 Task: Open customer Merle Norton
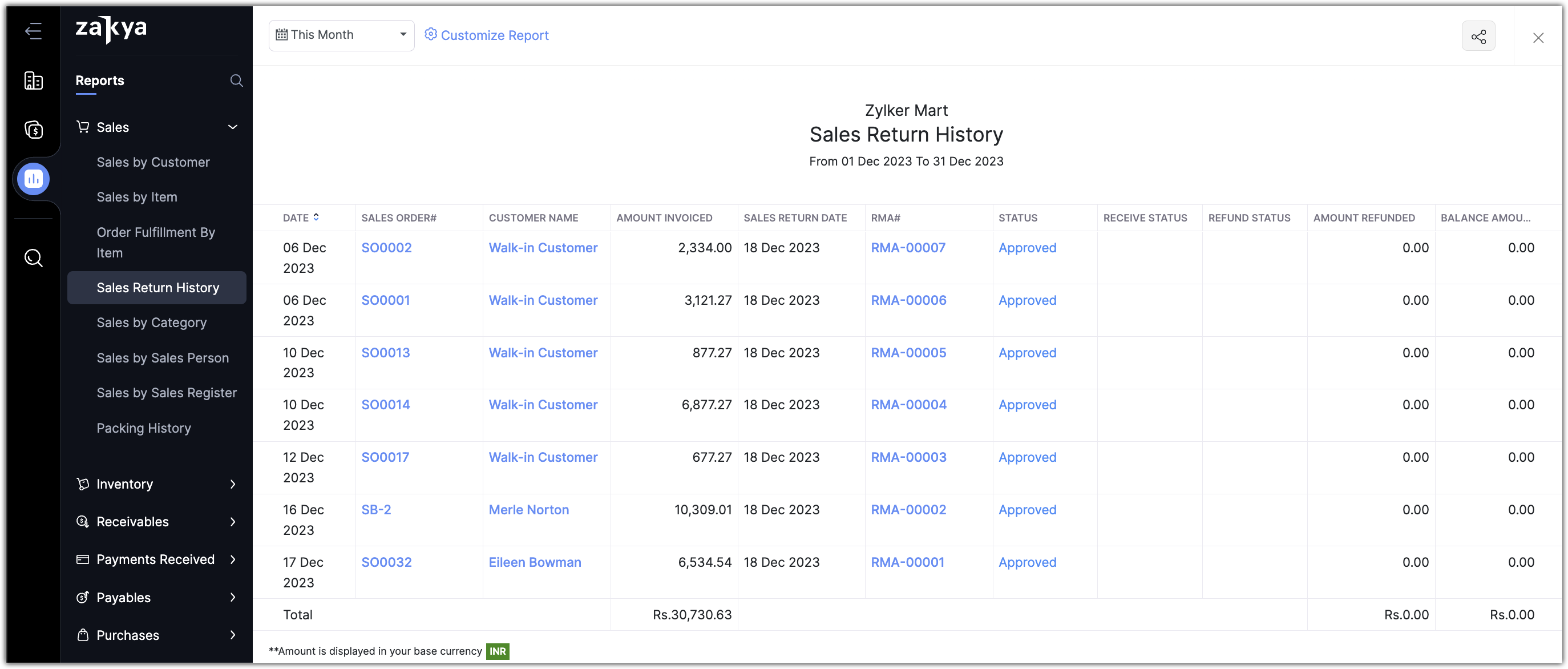[529, 510]
